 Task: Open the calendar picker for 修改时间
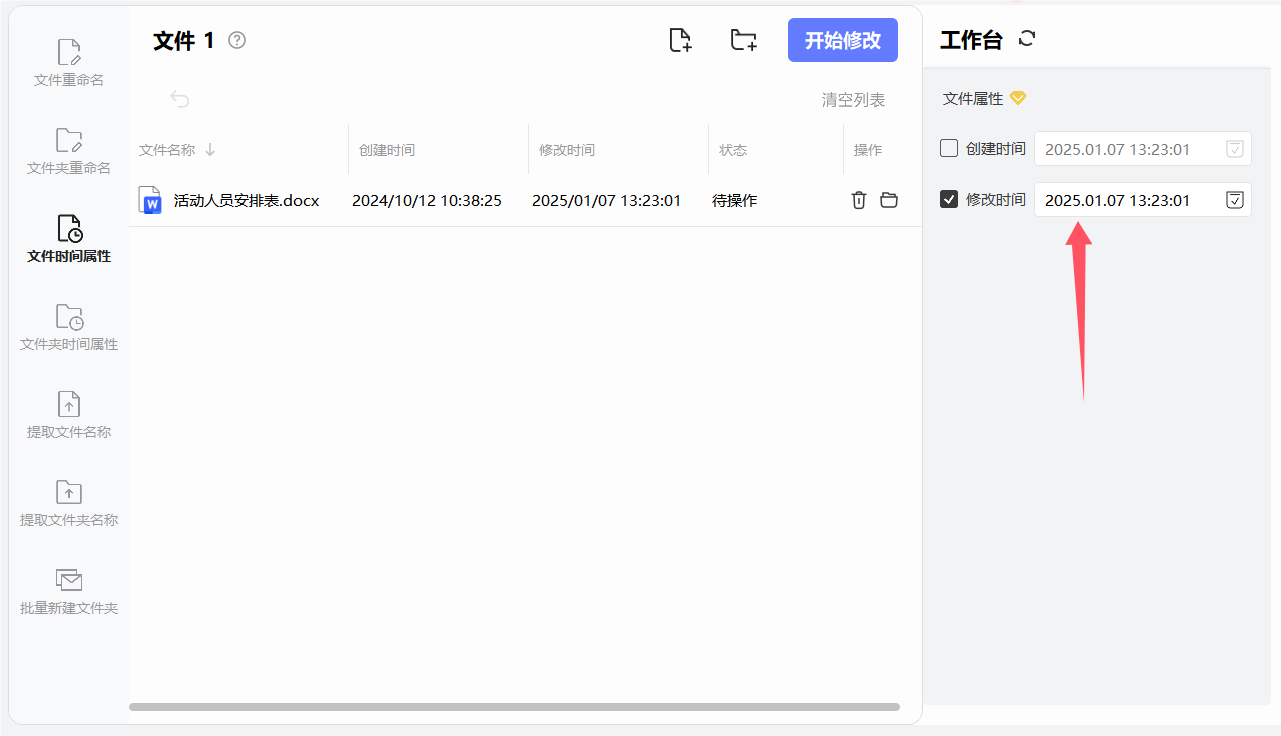1235,200
